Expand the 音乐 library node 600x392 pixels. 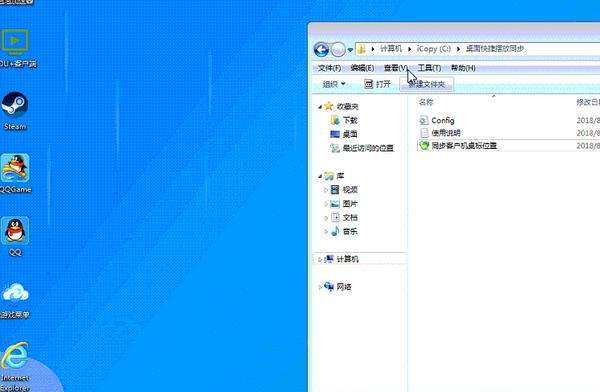(x=326, y=232)
